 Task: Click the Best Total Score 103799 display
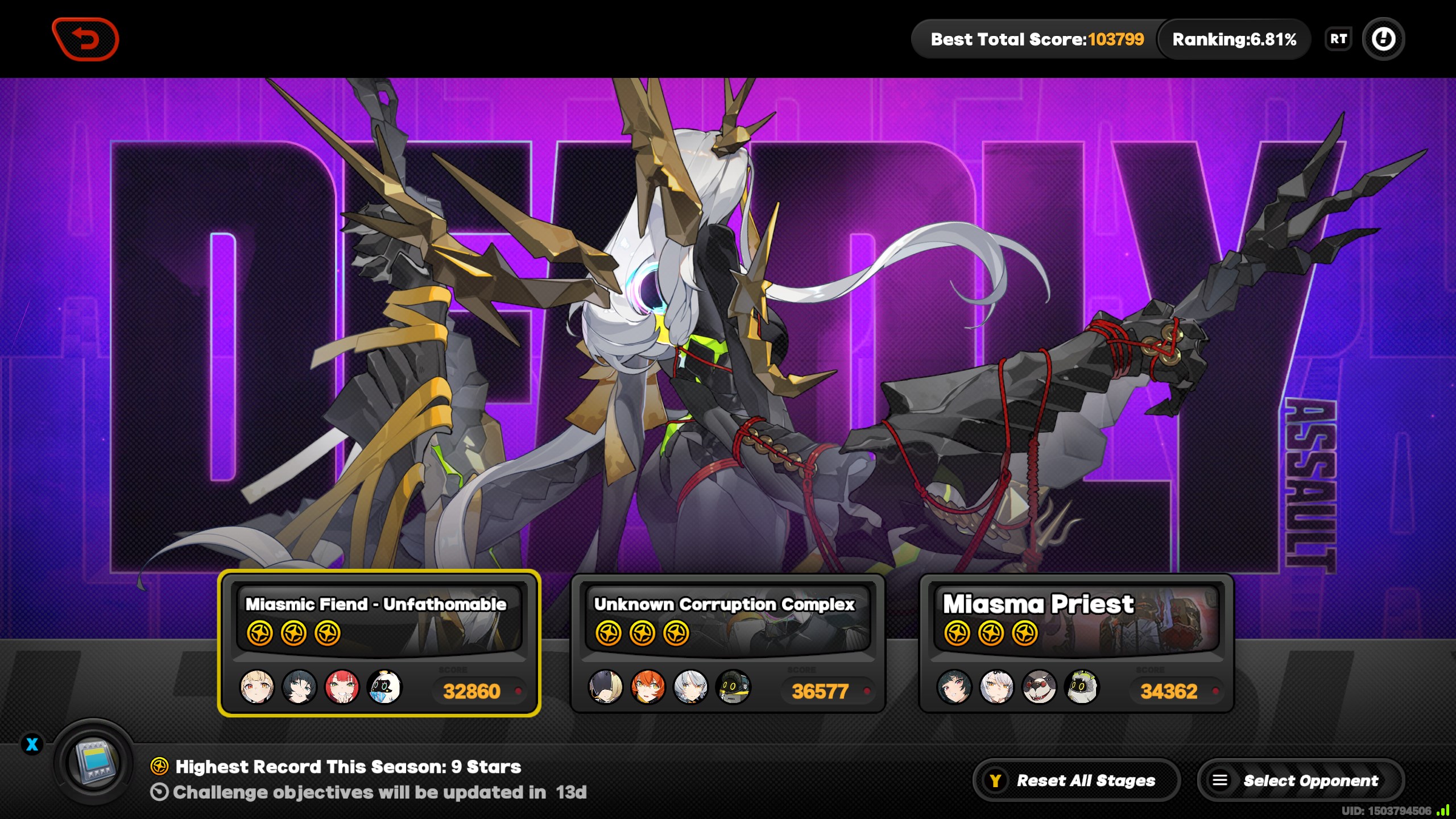tap(1036, 39)
